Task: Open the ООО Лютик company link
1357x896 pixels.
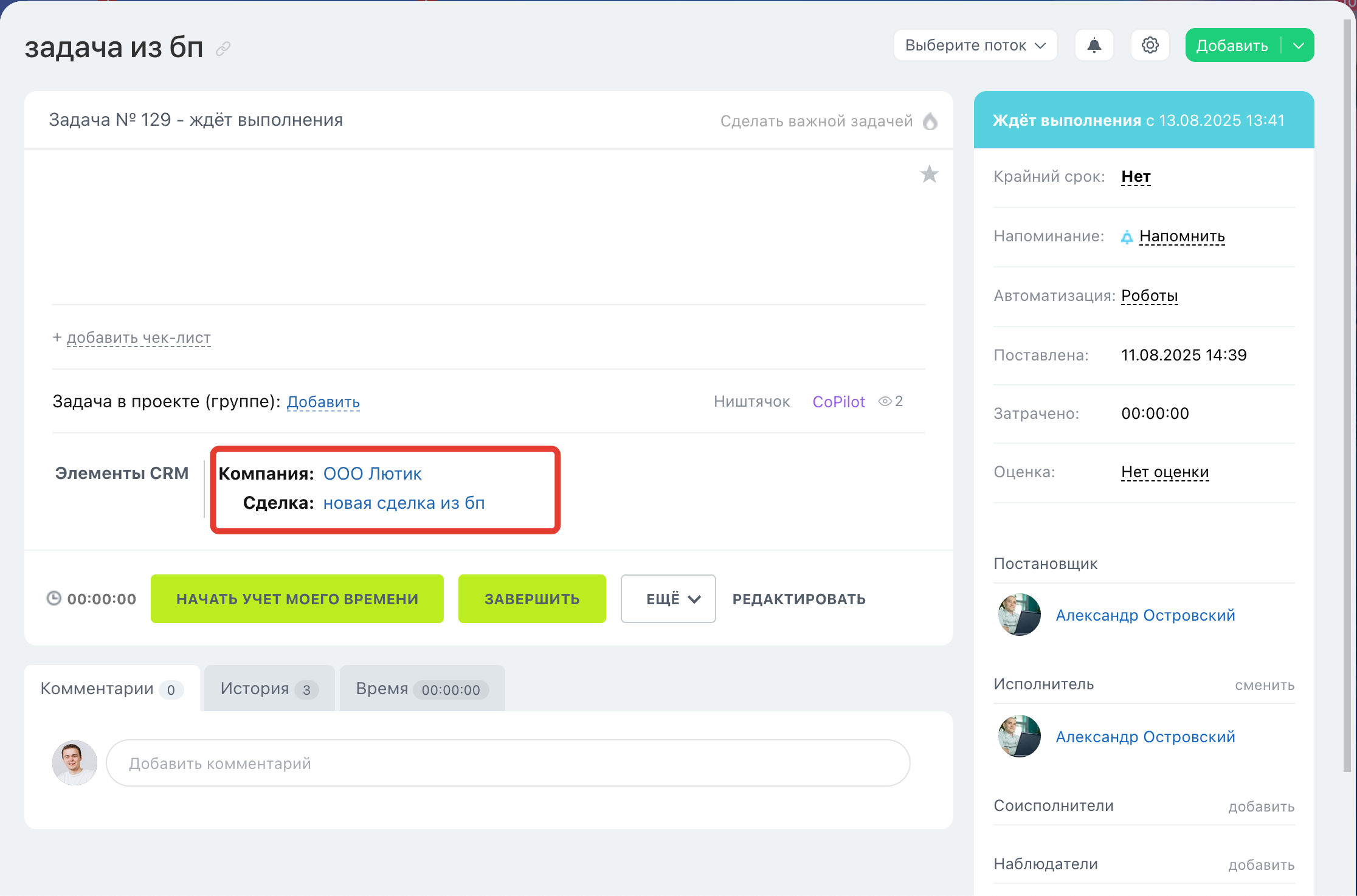Action: 372,474
